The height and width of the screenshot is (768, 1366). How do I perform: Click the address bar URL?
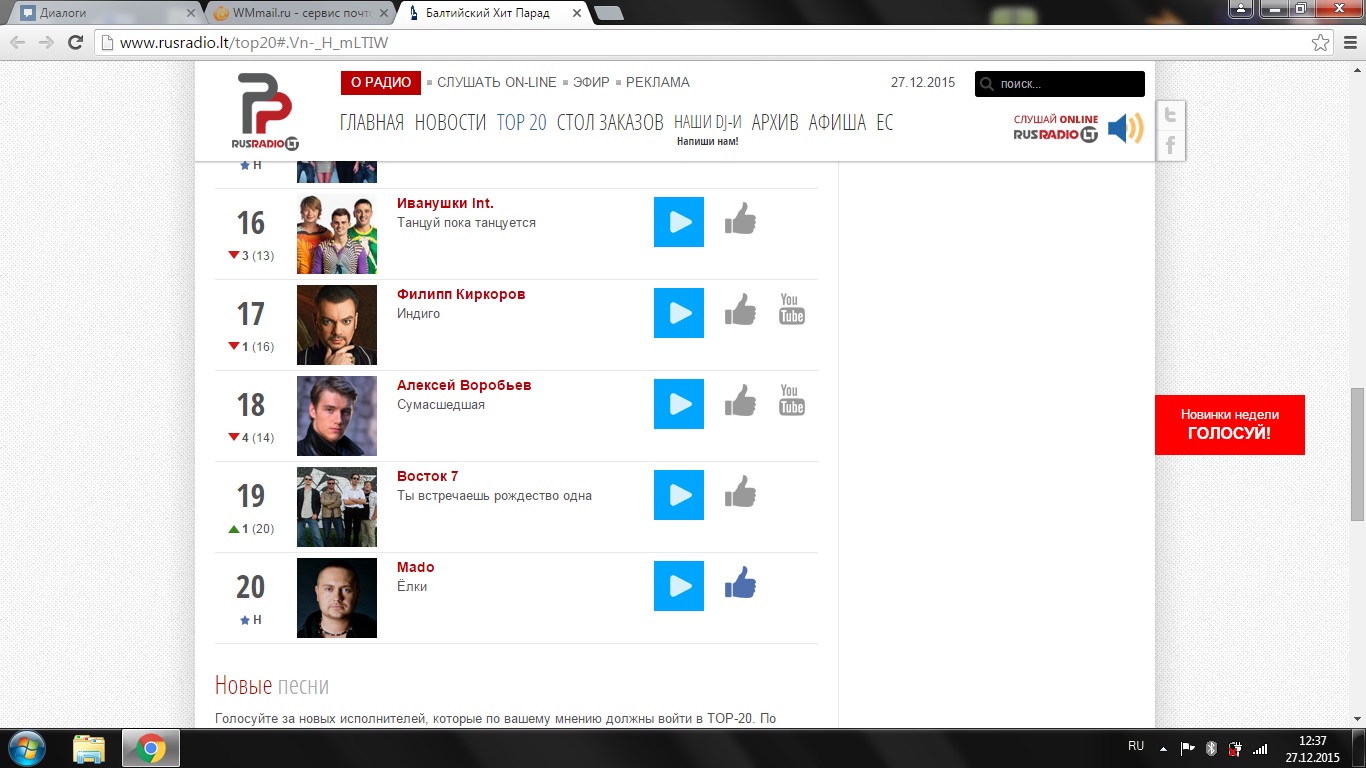tap(253, 43)
